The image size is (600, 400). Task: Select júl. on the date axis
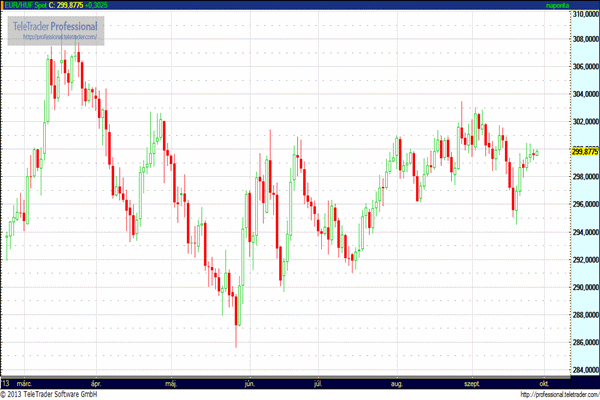point(319,383)
